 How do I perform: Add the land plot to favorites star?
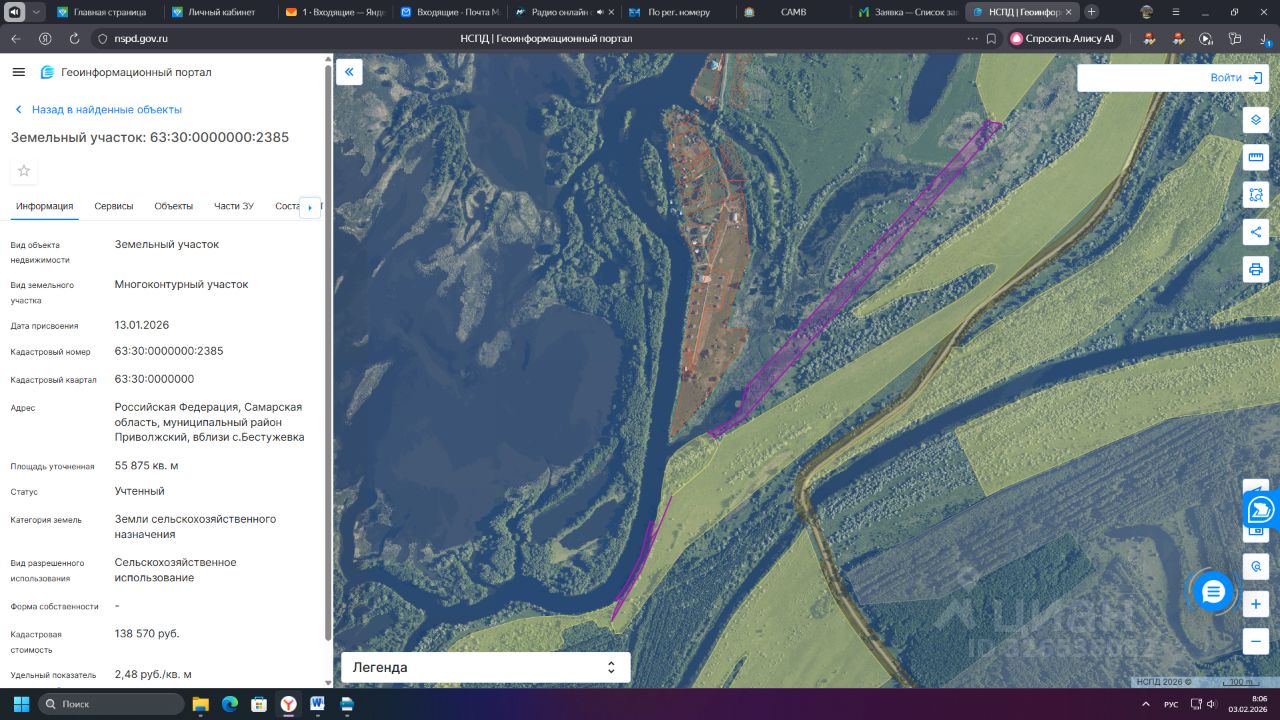coord(24,171)
